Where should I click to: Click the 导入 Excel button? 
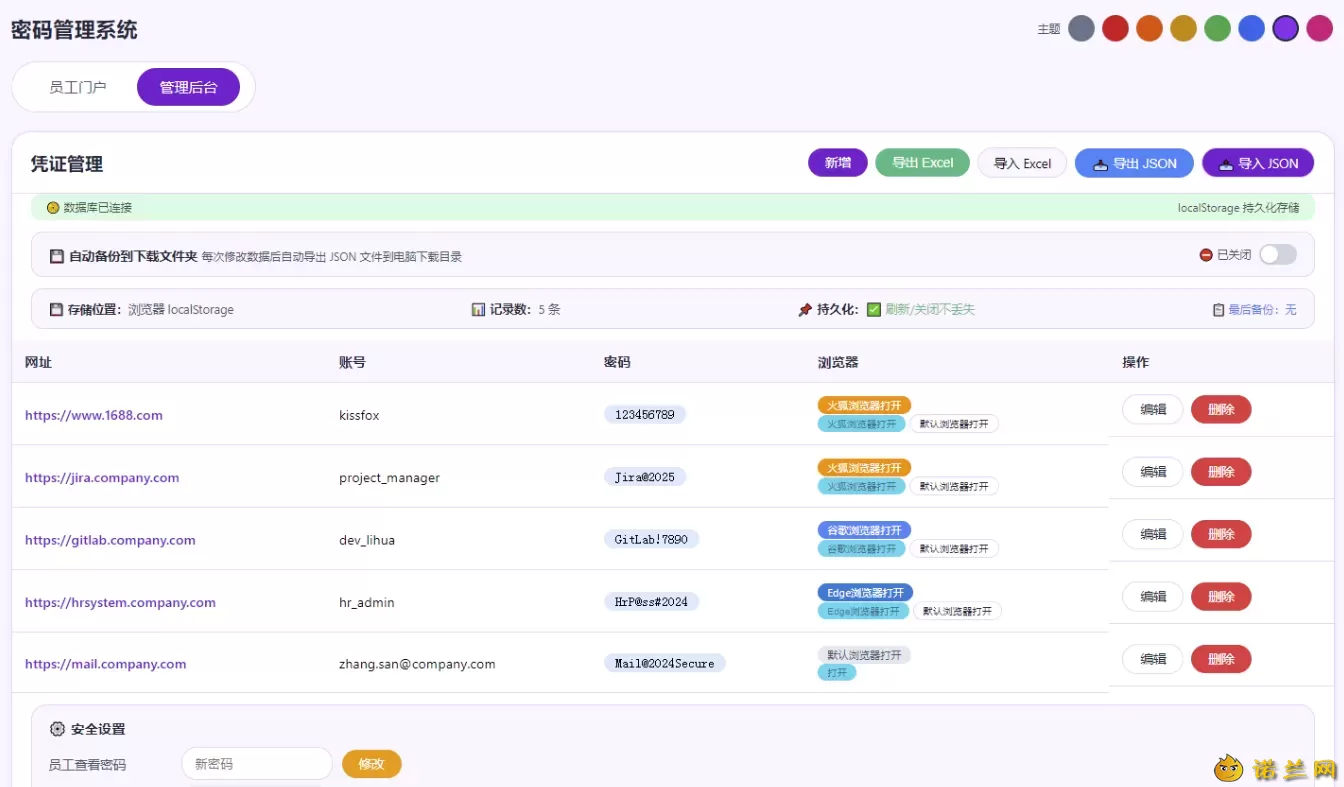point(1022,163)
